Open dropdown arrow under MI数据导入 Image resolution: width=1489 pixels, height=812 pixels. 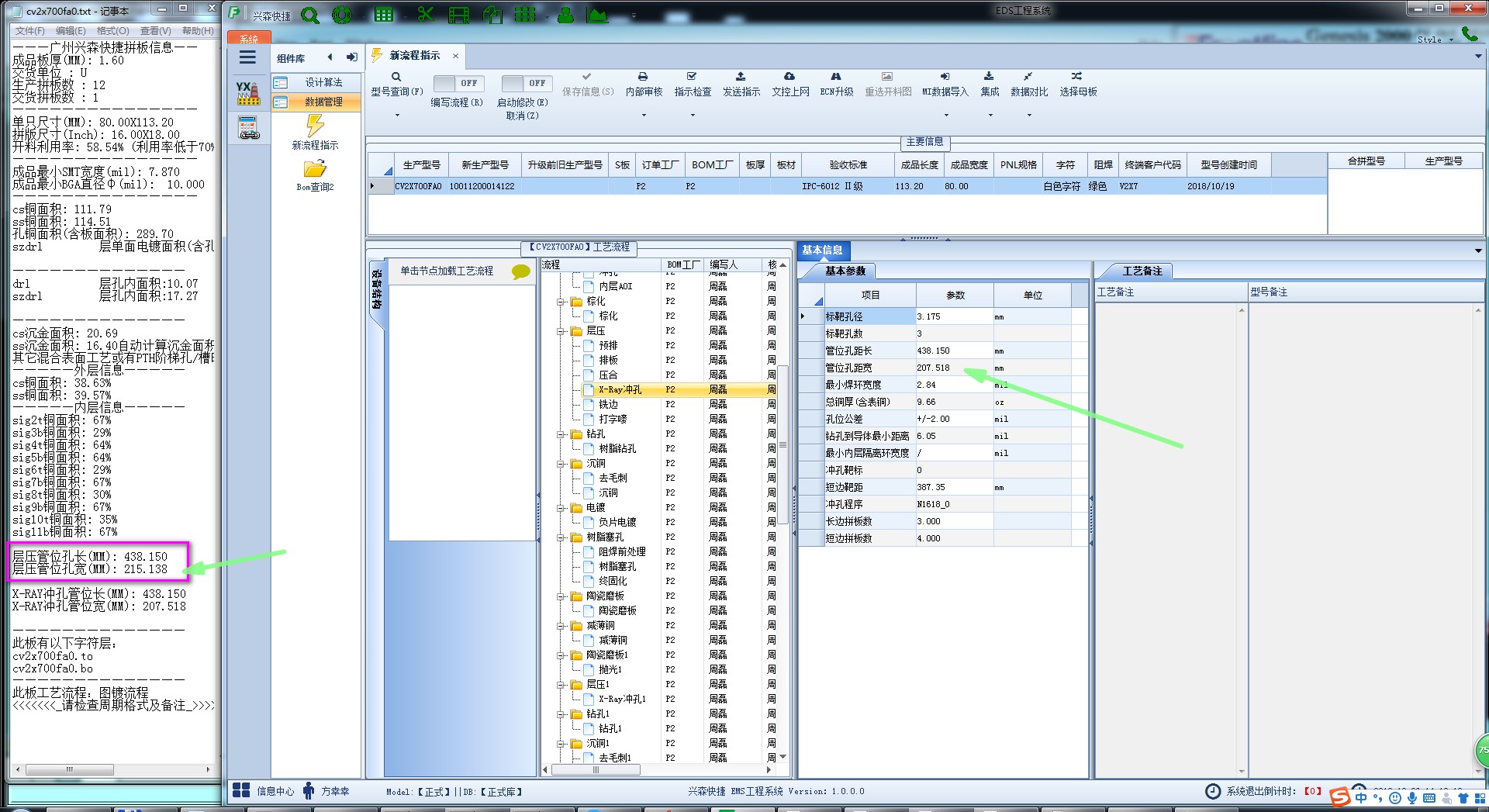[946, 116]
